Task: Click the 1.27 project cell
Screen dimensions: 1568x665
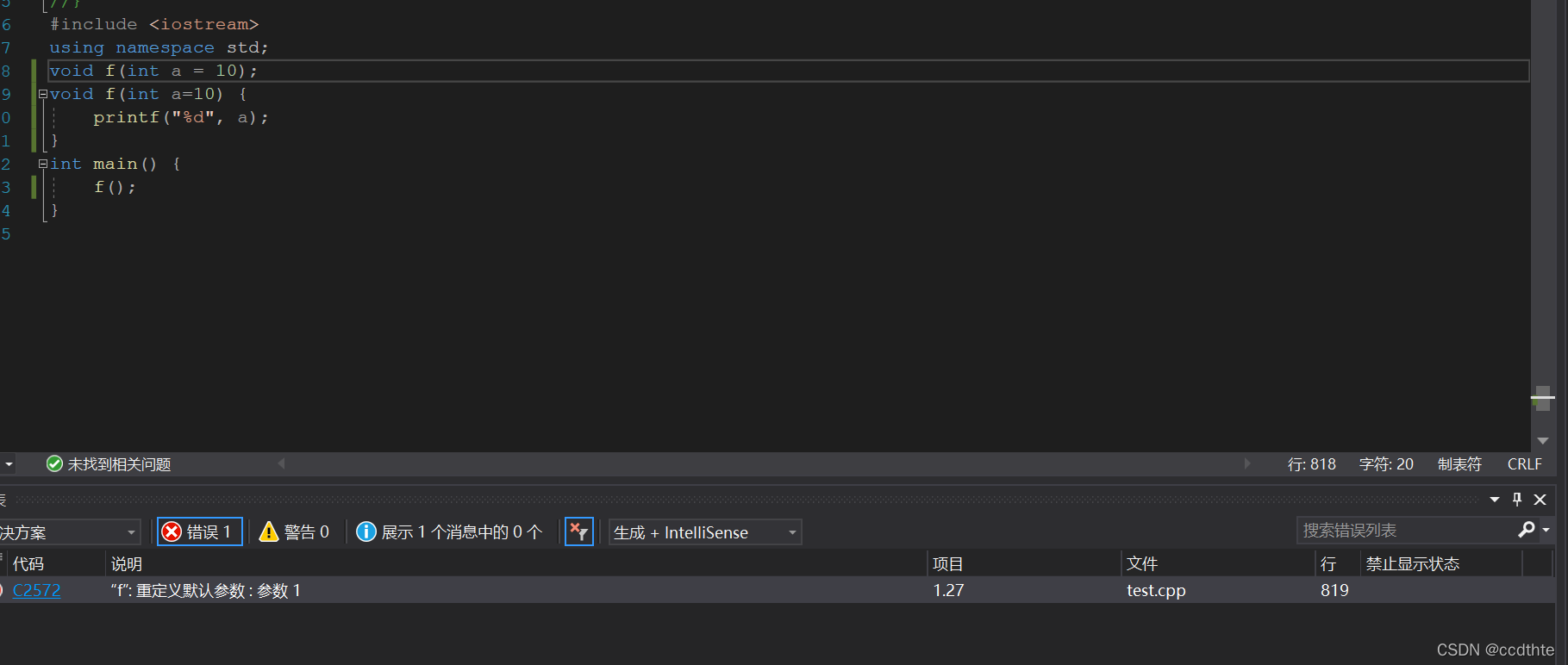Action: tap(948, 590)
